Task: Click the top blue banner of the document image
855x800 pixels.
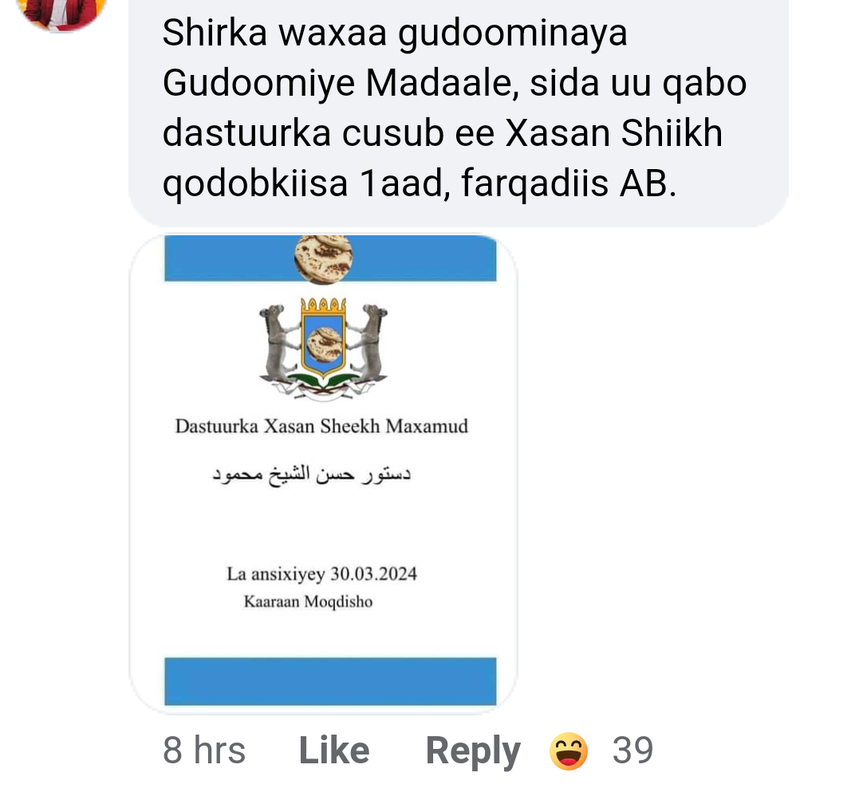Action: click(x=330, y=258)
